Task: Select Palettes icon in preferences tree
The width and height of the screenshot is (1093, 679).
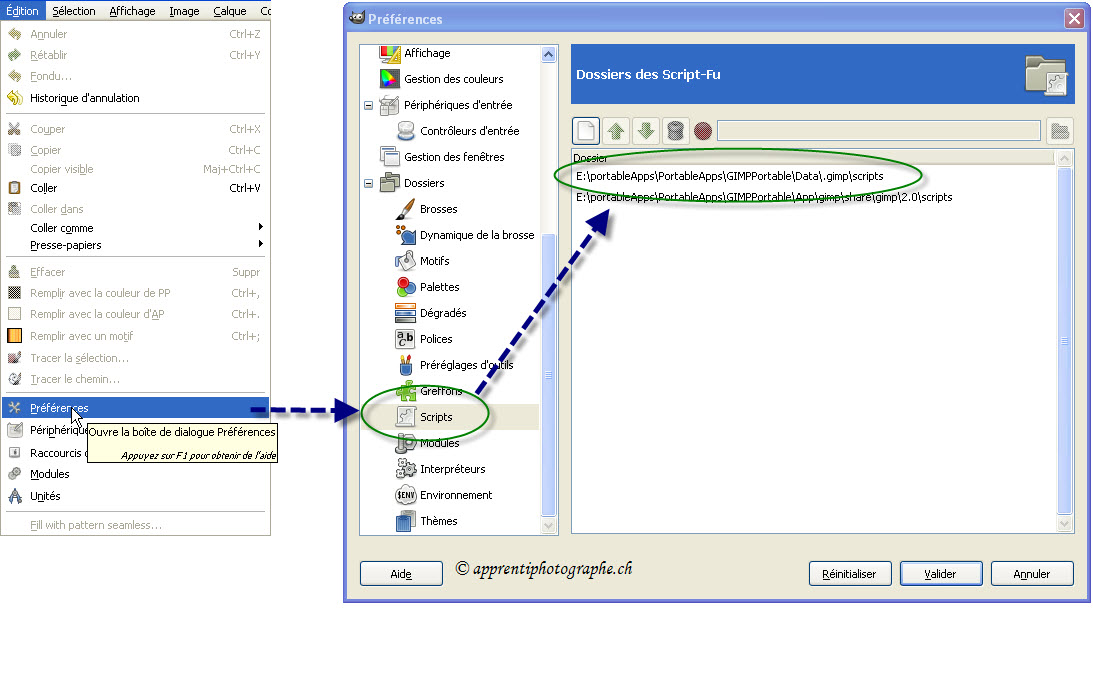Action: pos(405,287)
